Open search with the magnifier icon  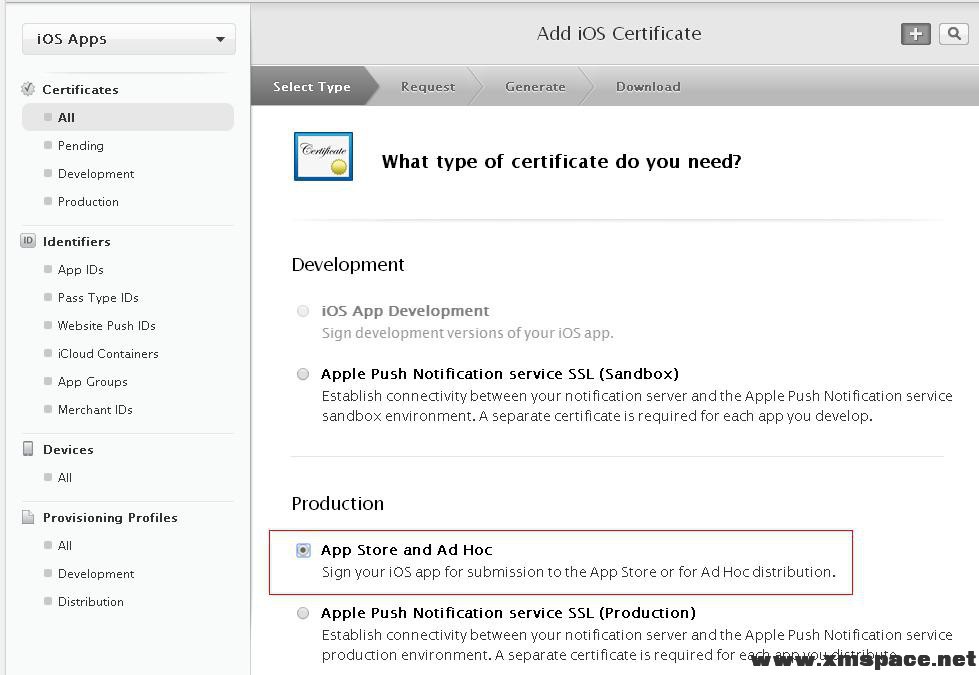coord(953,34)
